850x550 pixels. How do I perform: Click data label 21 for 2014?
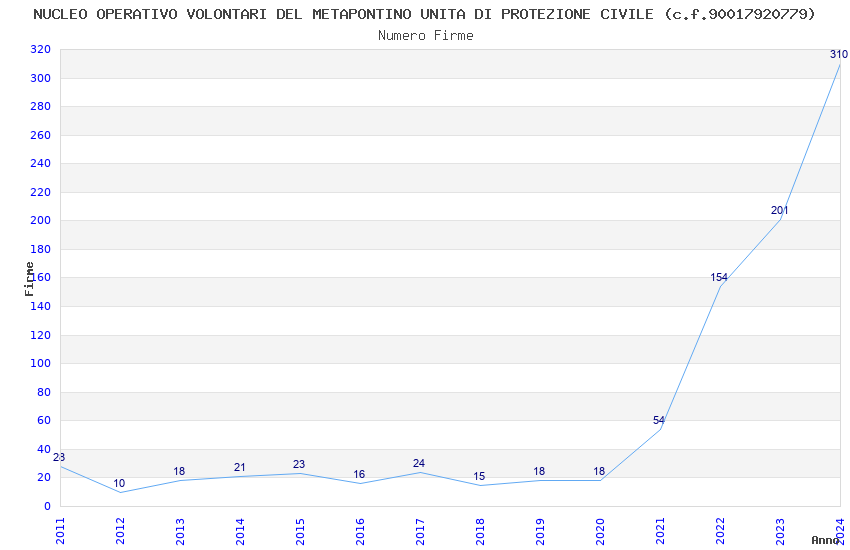pyautogui.click(x=240, y=467)
